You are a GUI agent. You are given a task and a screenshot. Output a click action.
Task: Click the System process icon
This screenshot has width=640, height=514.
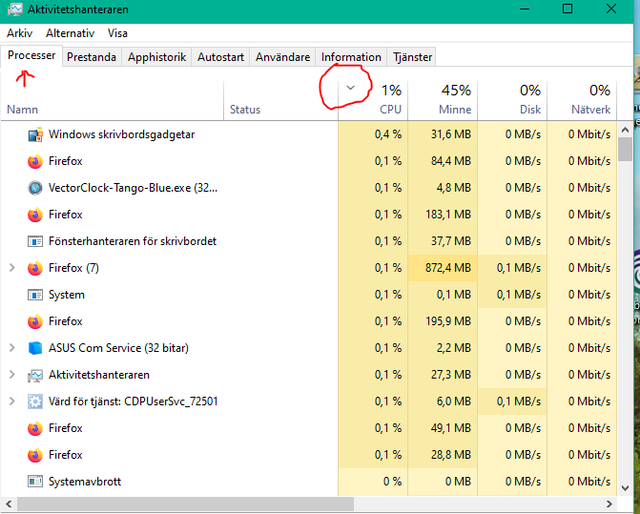click(35, 295)
